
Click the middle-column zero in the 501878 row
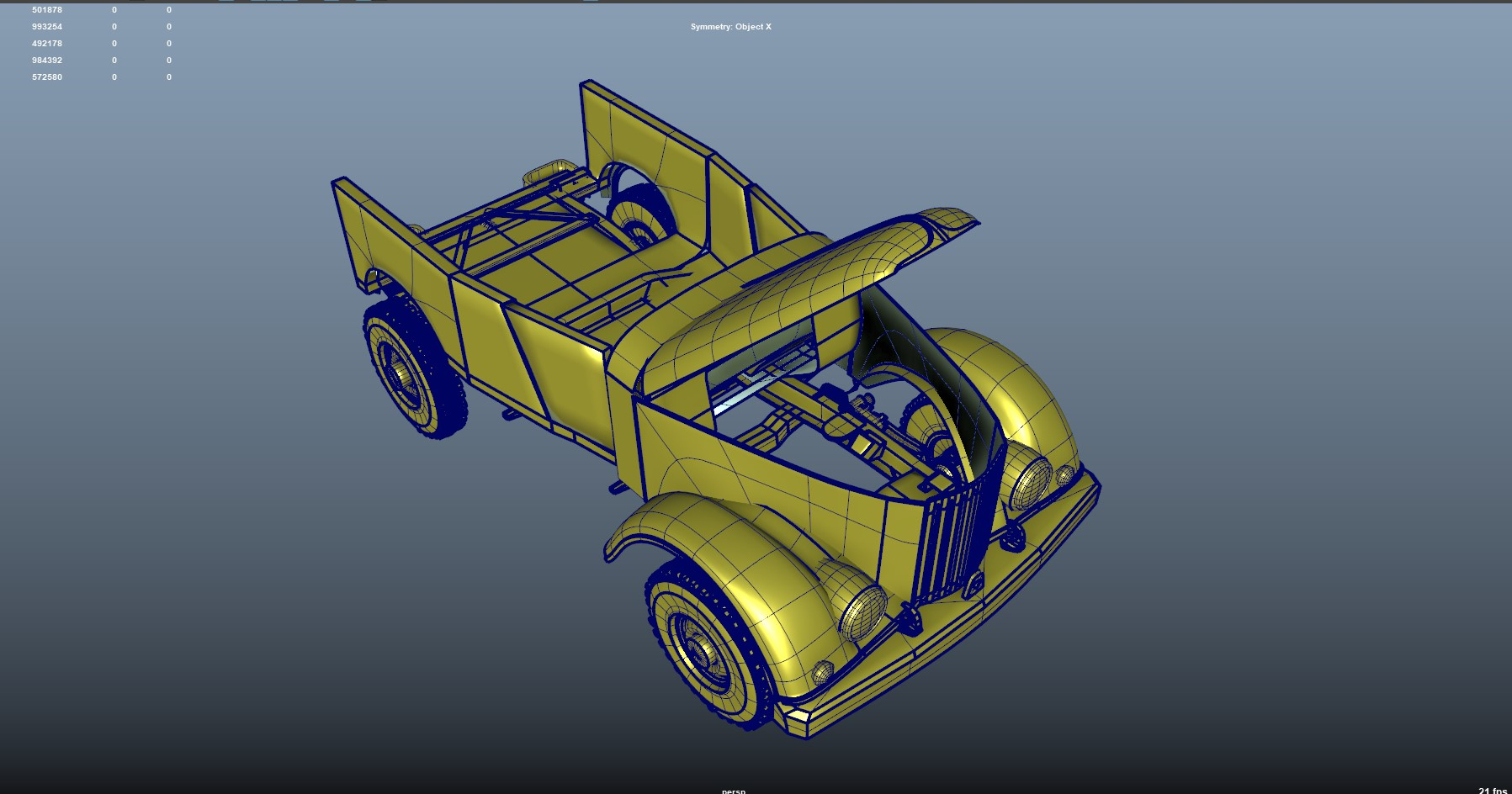point(114,10)
